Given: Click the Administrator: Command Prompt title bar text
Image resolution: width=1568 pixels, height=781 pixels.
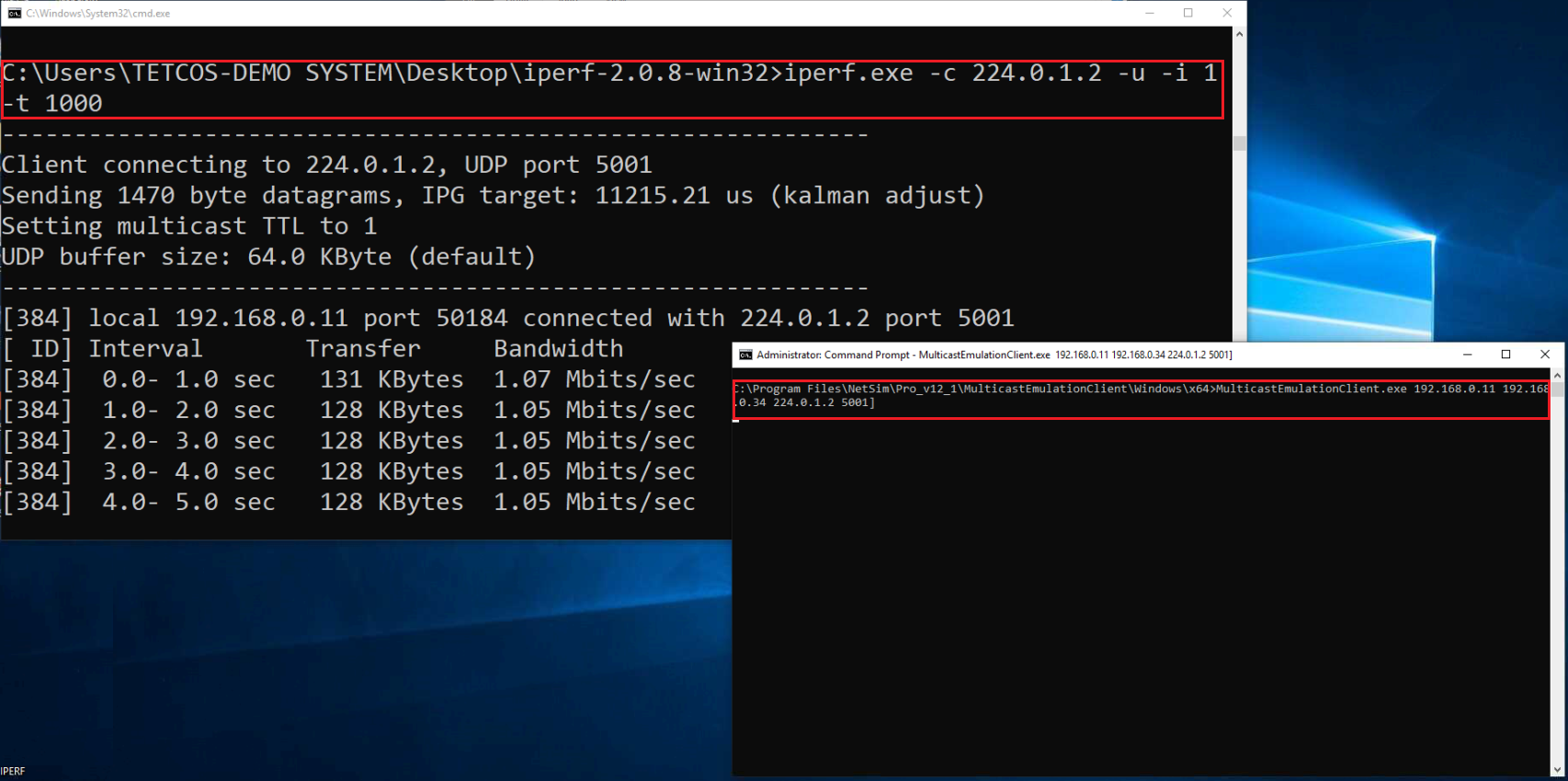Looking at the screenshot, I should tap(994, 355).
